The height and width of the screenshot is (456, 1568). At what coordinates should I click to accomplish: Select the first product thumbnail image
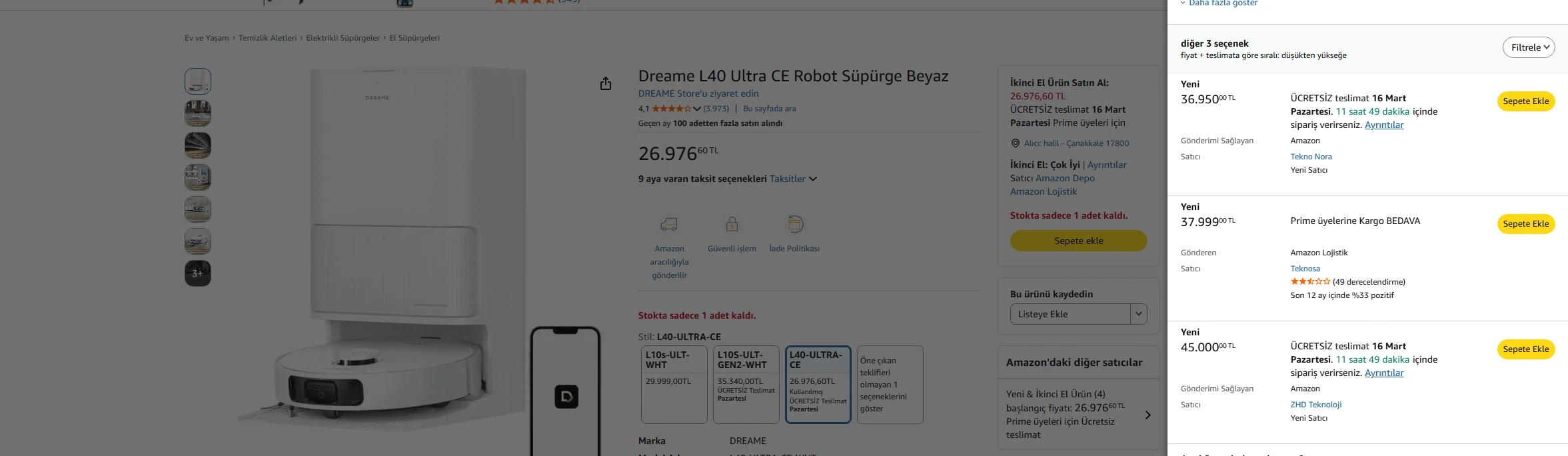pos(198,81)
